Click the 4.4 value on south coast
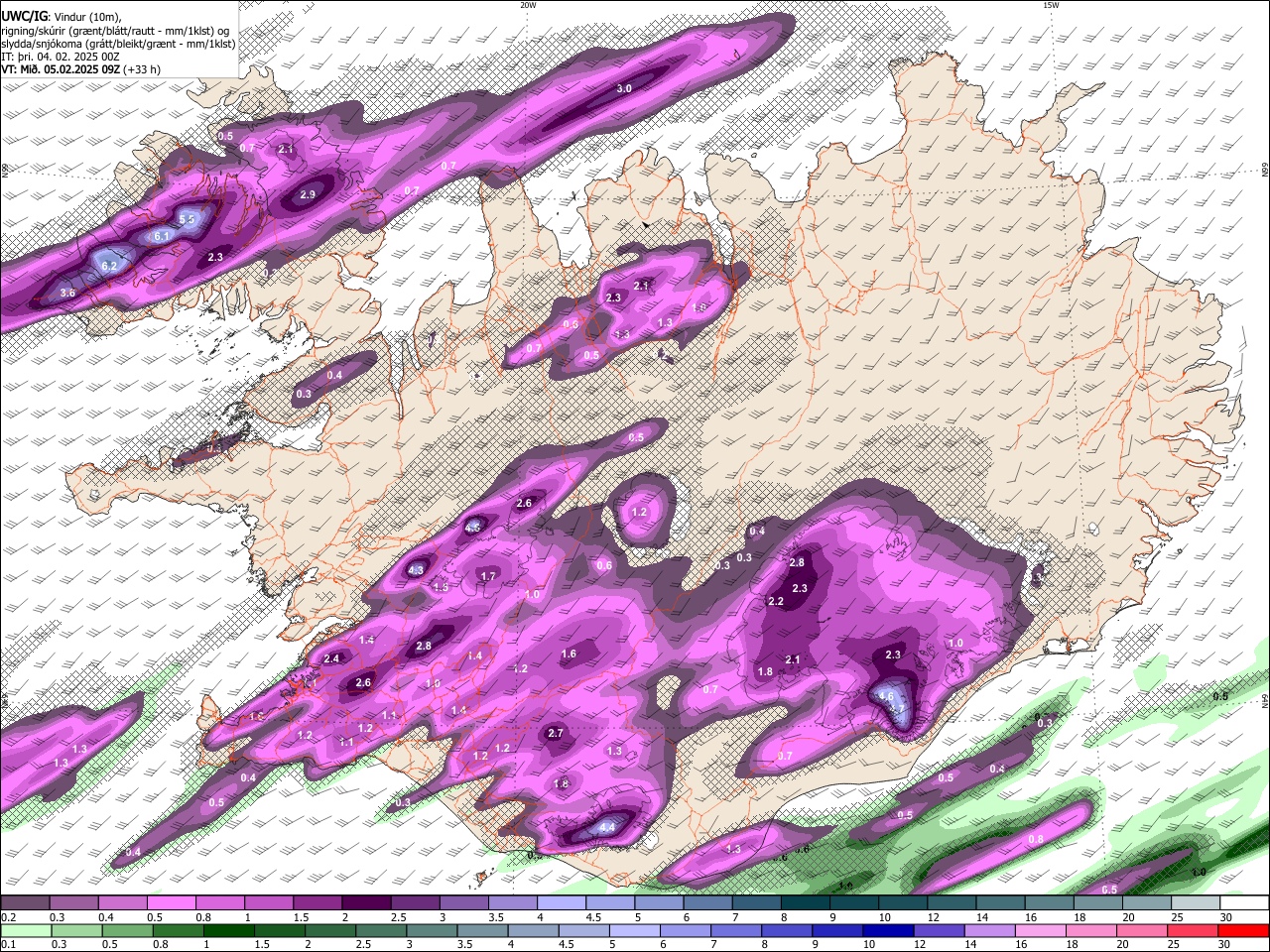This screenshot has height=952, width=1270. 608,826
